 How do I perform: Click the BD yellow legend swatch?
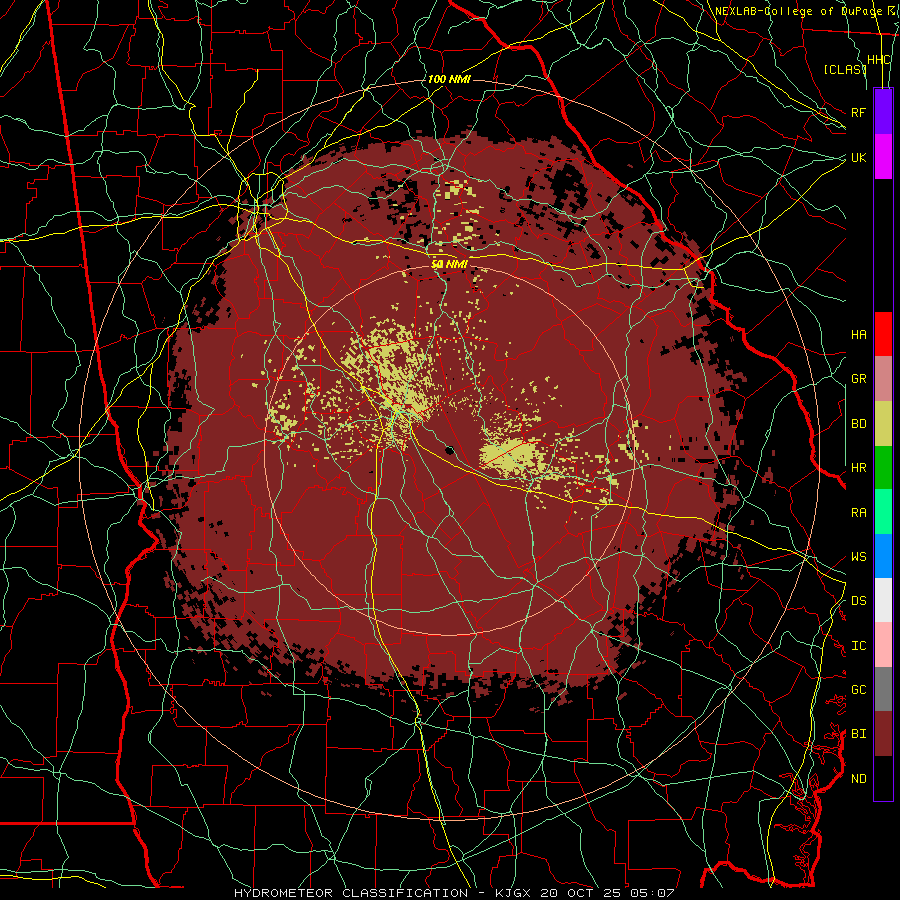(883, 424)
